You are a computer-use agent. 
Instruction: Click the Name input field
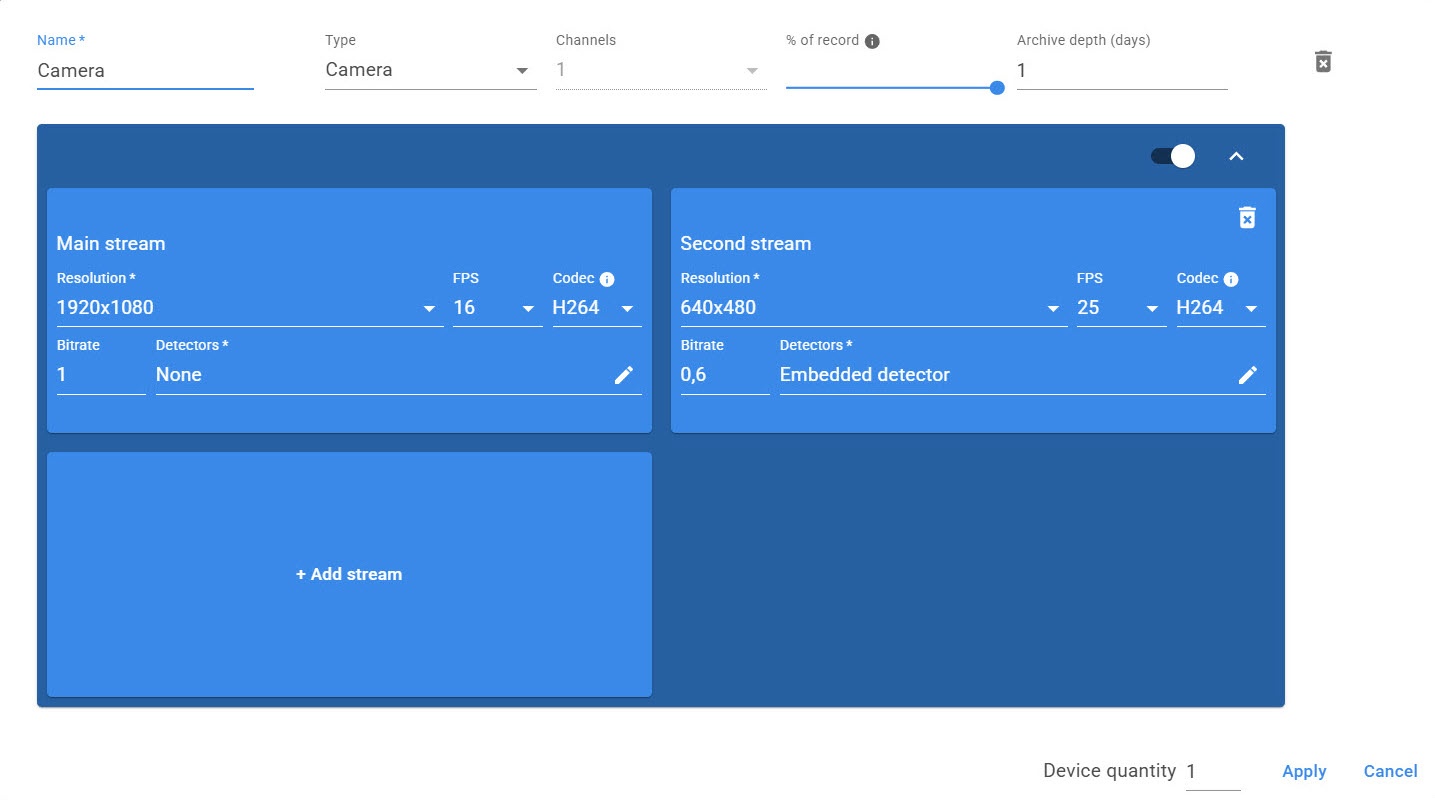click(145, 71)
